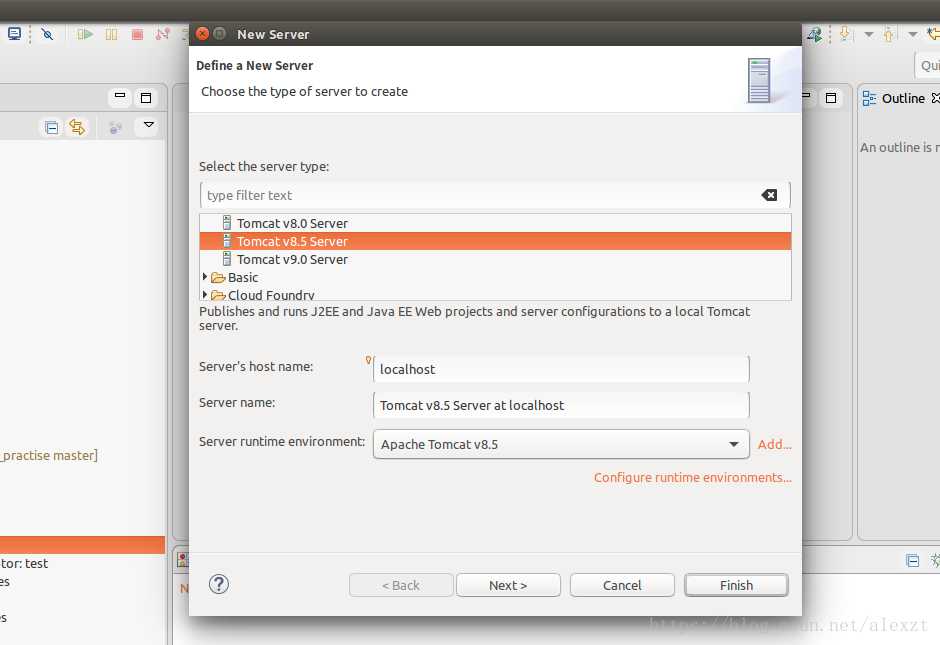Click Last Edit Location icon
Viewport: 940px width, 645px height.
934,34
